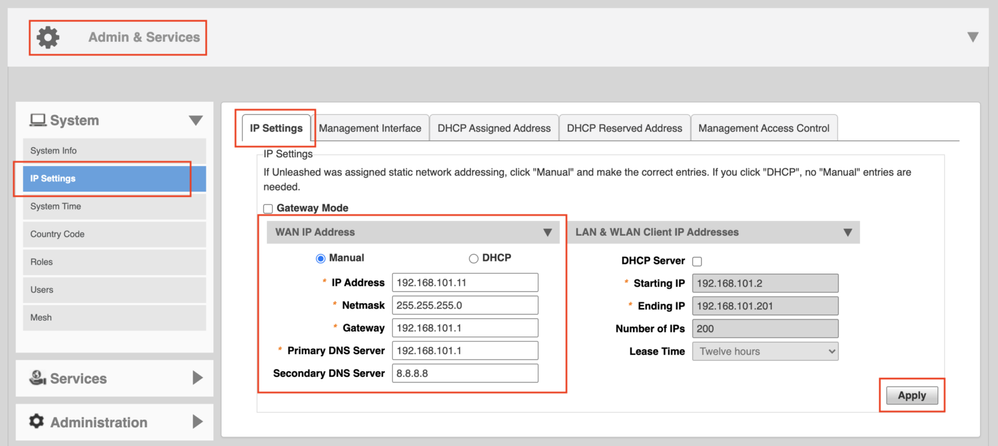Screen dimensions: 998x446
Task: Enable the Gateway Mode checkbox
Action: pyautogui.click(x=268, y=209)
